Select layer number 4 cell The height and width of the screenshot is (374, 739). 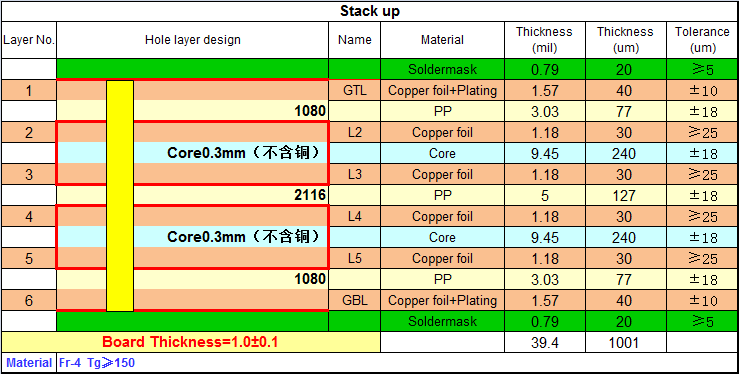click(x=29, y=216)
